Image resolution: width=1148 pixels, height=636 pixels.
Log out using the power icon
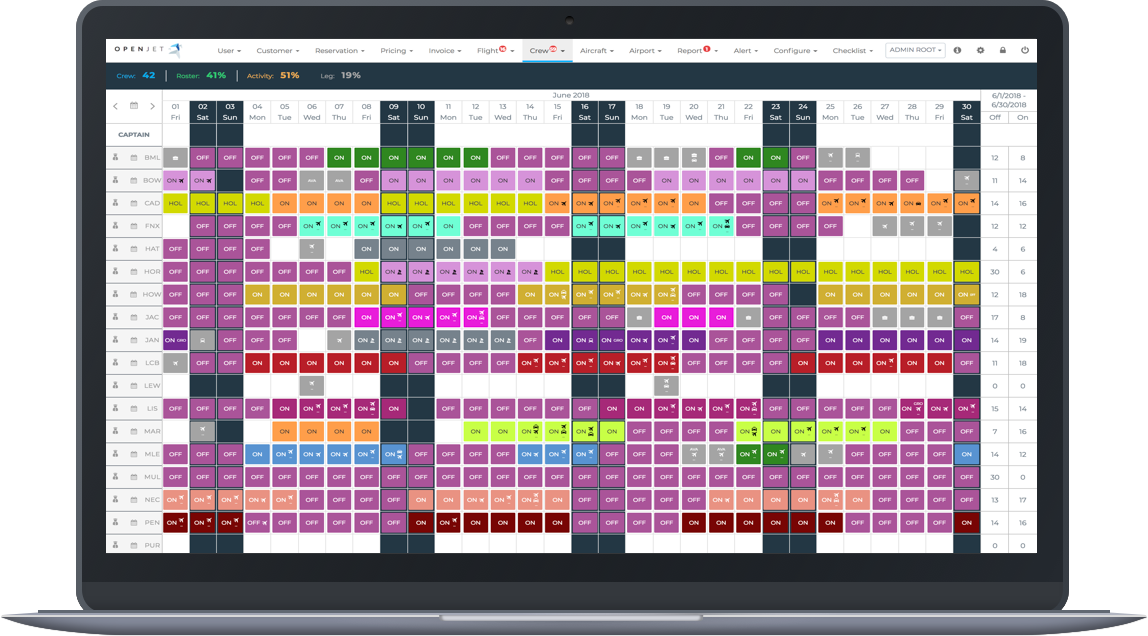click(x=1025, y=50)
